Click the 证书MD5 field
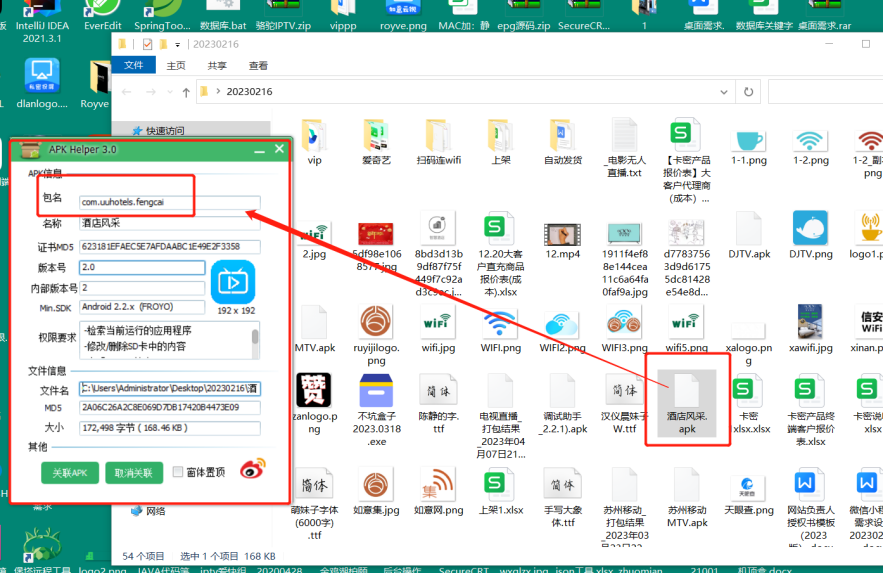 pyautogui.click(x=170, y=247)
